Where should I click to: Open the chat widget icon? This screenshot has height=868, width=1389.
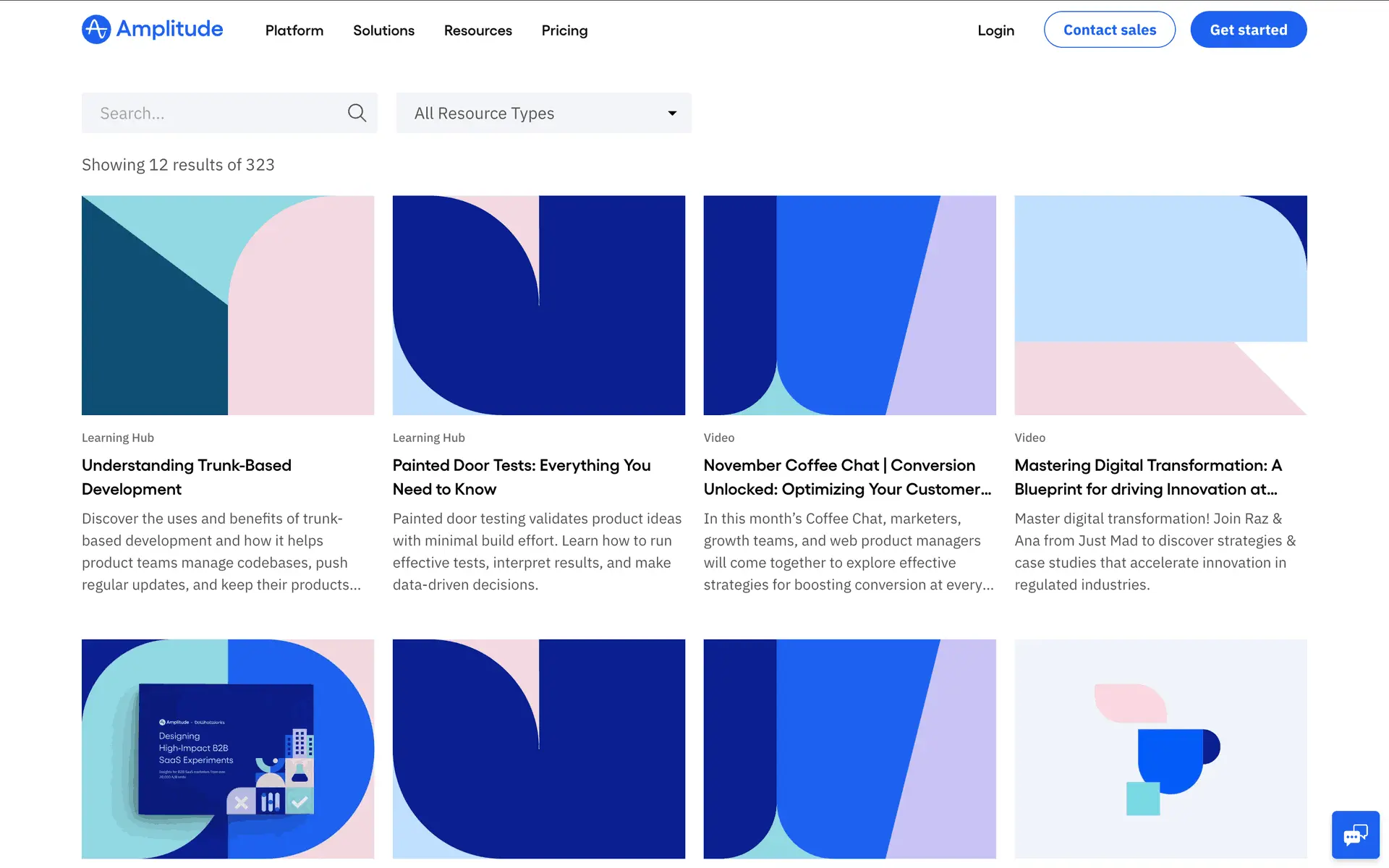1355,835
